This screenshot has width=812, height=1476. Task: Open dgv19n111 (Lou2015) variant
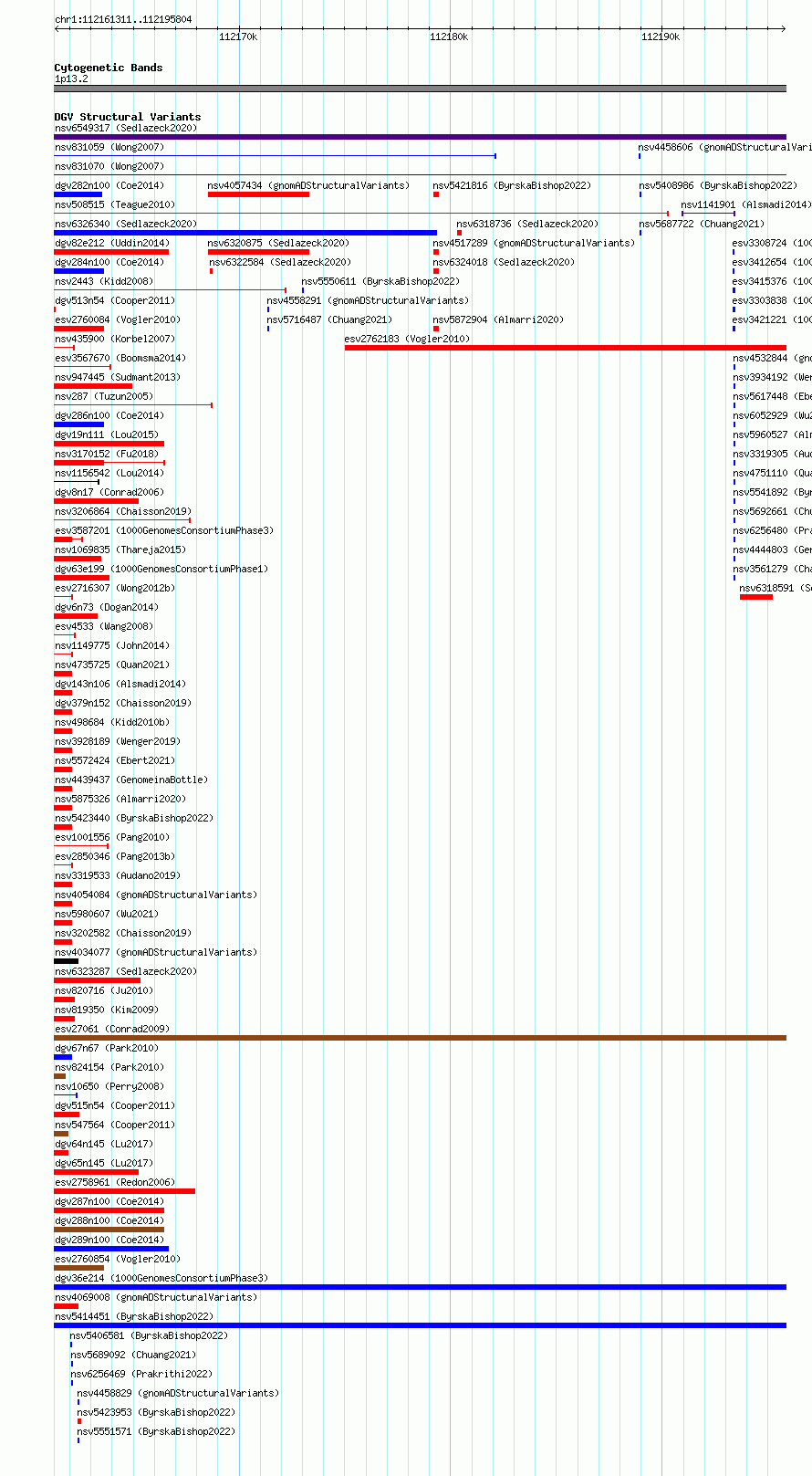pyautogui.click(x=107, y=434)
